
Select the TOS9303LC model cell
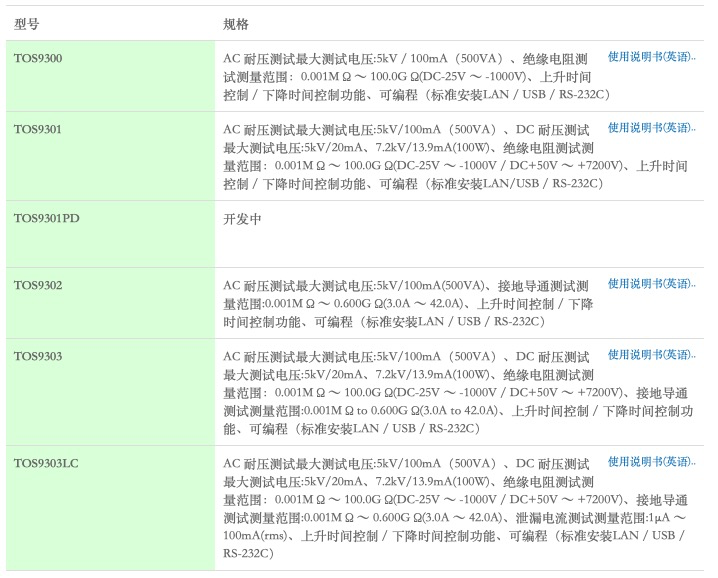click(x=110, y=508)
